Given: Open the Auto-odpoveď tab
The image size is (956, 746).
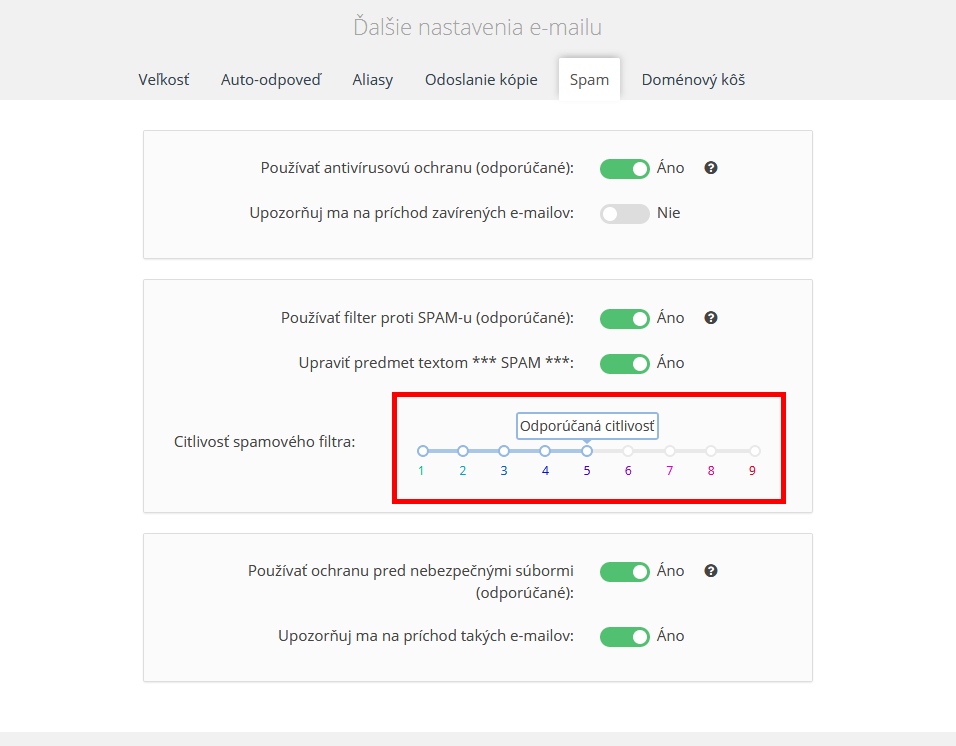Looking at the screenshot, I should (271, 80).
